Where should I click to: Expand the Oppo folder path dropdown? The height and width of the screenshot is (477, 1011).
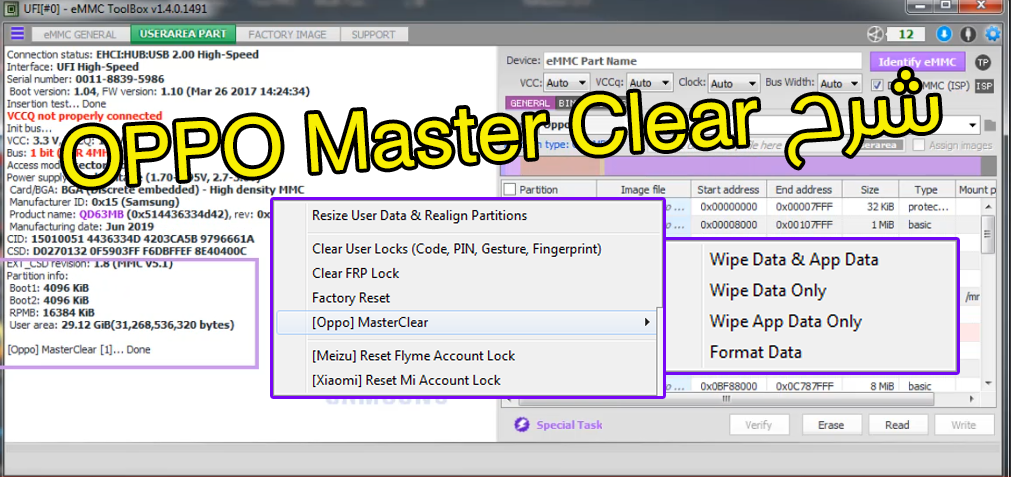pos(972,126)
